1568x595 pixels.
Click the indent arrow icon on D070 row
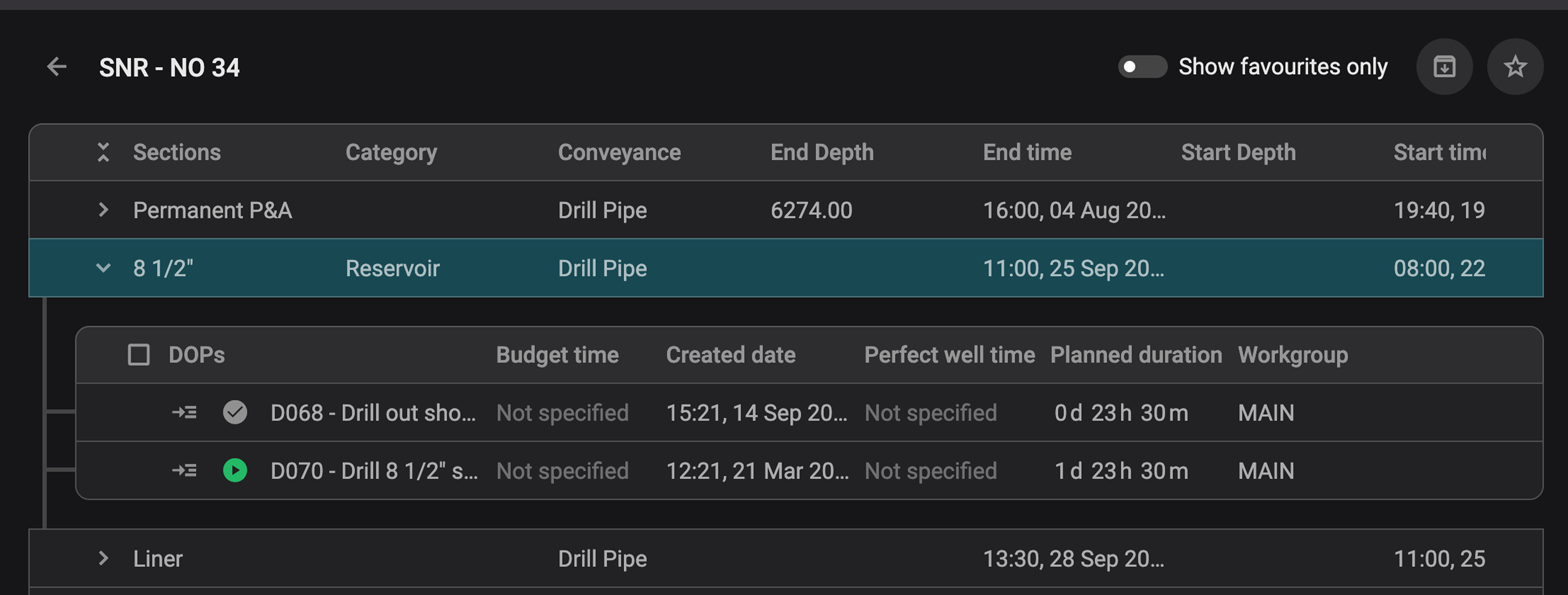(x=184, y=471)
